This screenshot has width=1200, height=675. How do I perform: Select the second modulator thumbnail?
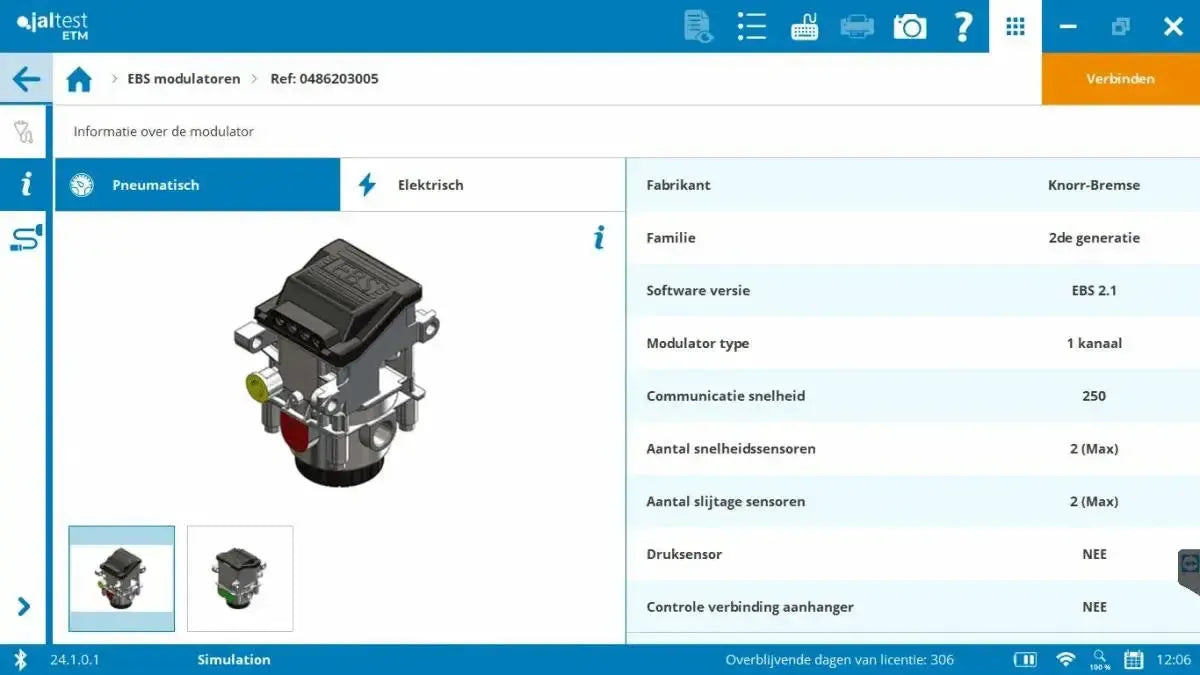240,578
